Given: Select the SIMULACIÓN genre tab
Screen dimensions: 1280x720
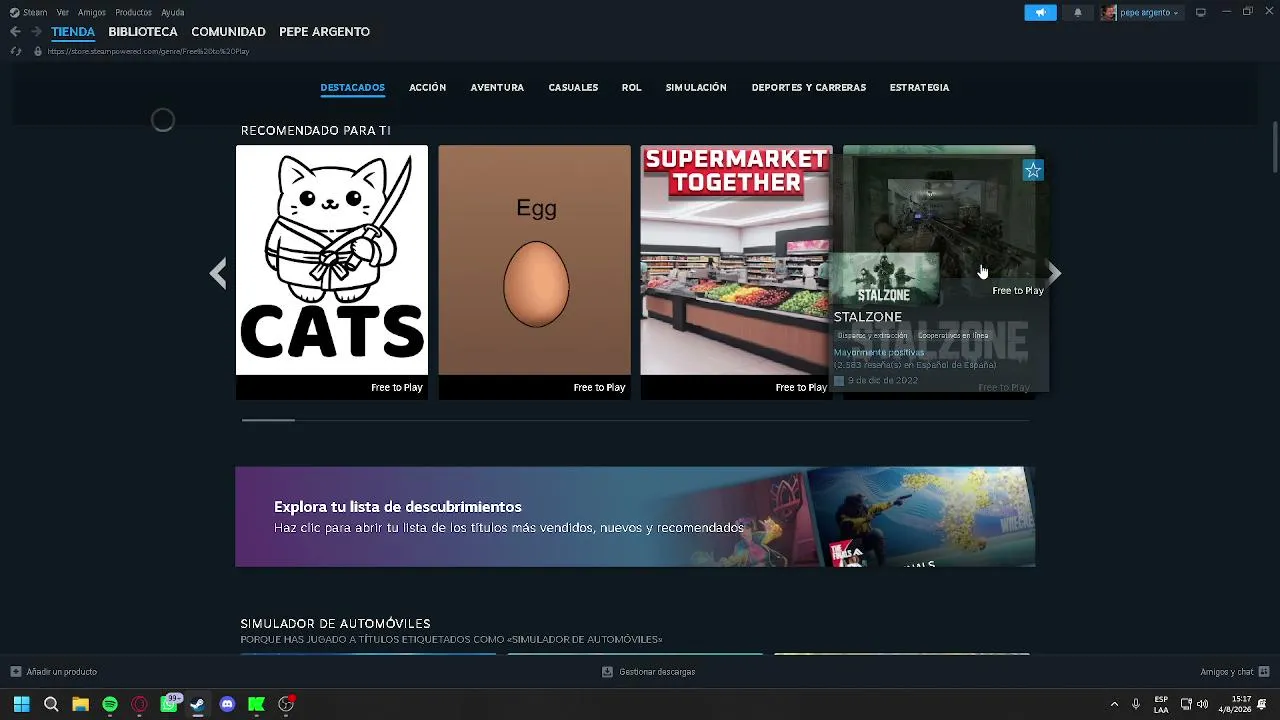Looking at the screenshot, I should 696,88.
